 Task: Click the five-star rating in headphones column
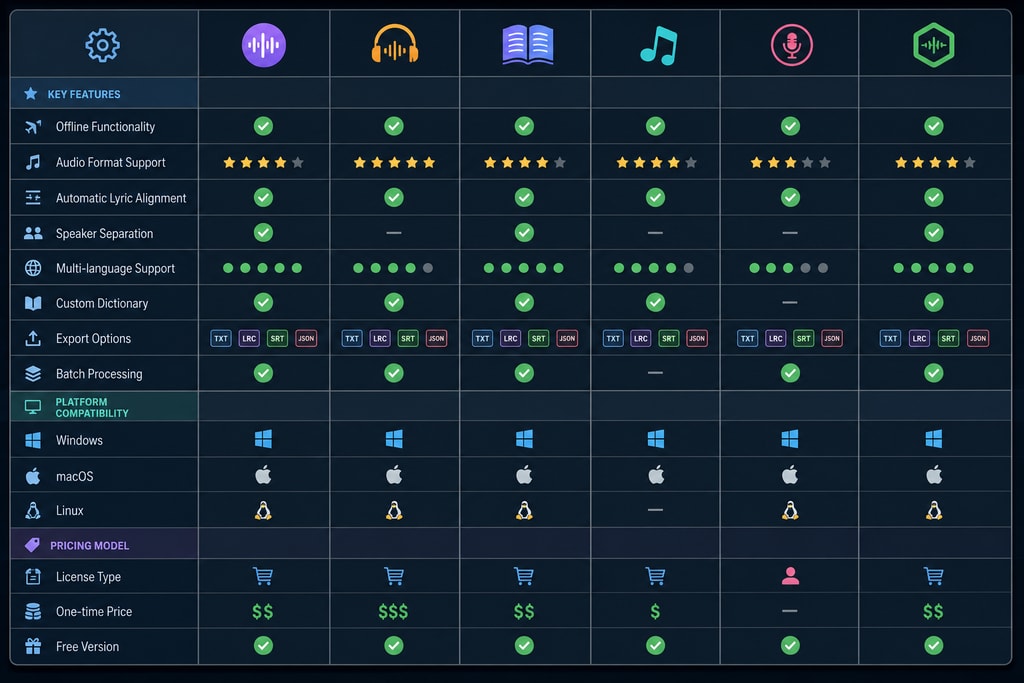coord(394,162)
